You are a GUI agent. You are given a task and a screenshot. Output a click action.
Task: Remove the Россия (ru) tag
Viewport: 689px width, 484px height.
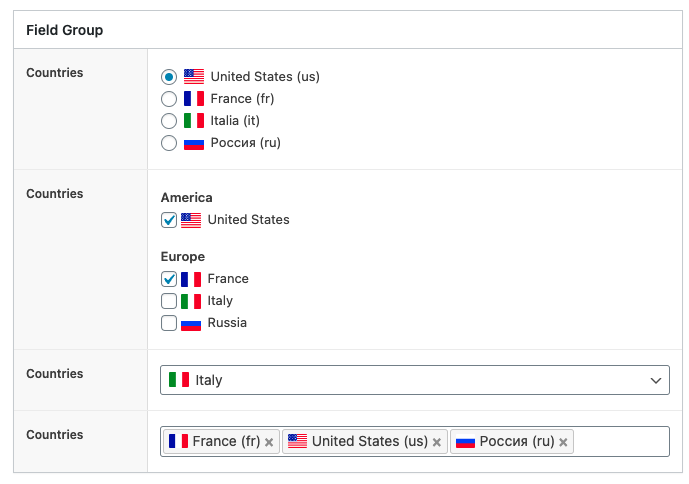point(563,442)
